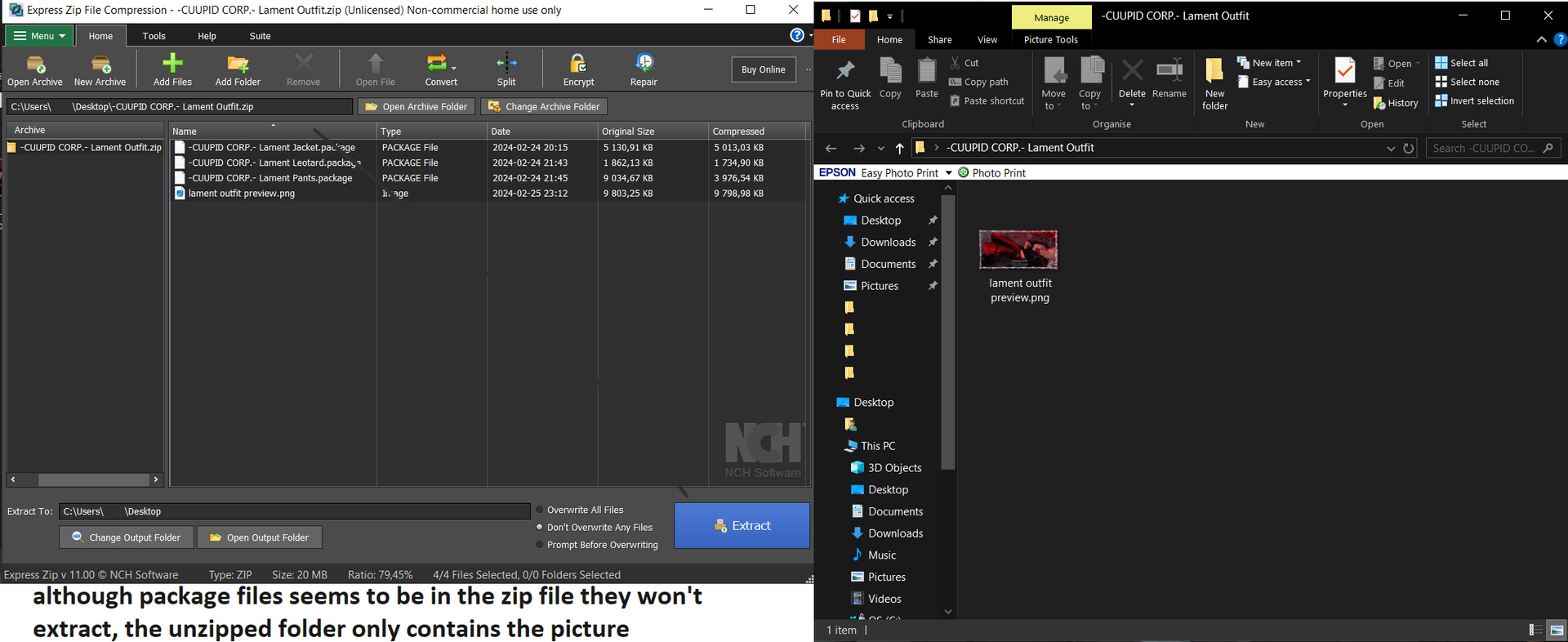Screen dimensions: 1568x642
Task: Click Copy in the Explorer clipboard group
Action: (x=890, y=78)
